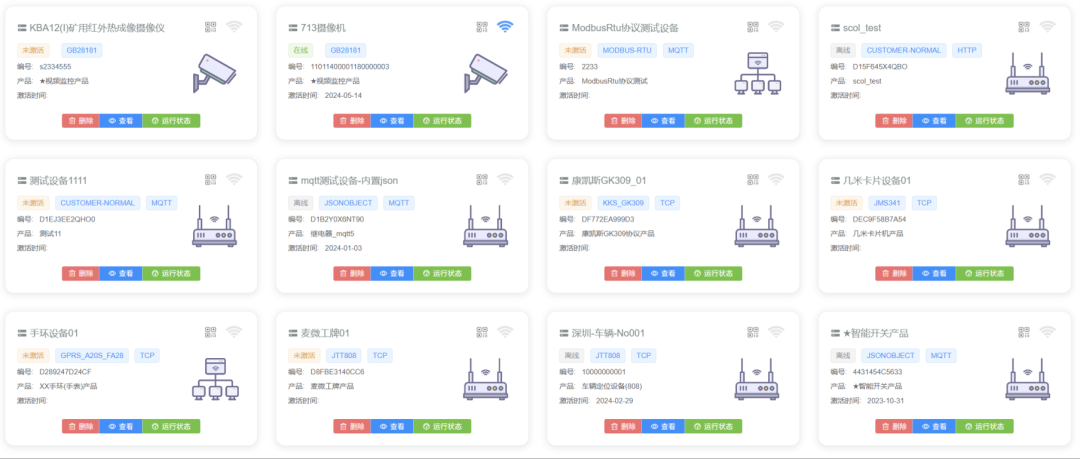The image size is (1080, 459).
Task: Click WiFi signal icon on 几米卡片设备01 card
Action: [x=1047, y=180]
